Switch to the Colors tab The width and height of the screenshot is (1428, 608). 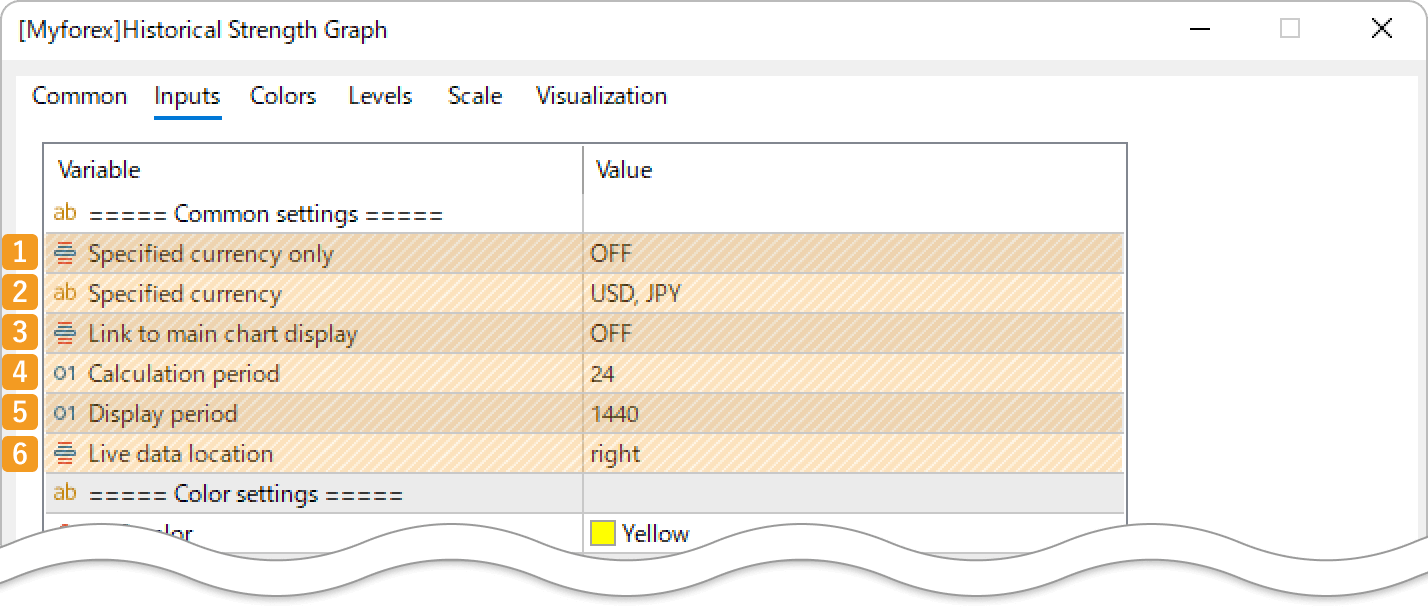282,96
